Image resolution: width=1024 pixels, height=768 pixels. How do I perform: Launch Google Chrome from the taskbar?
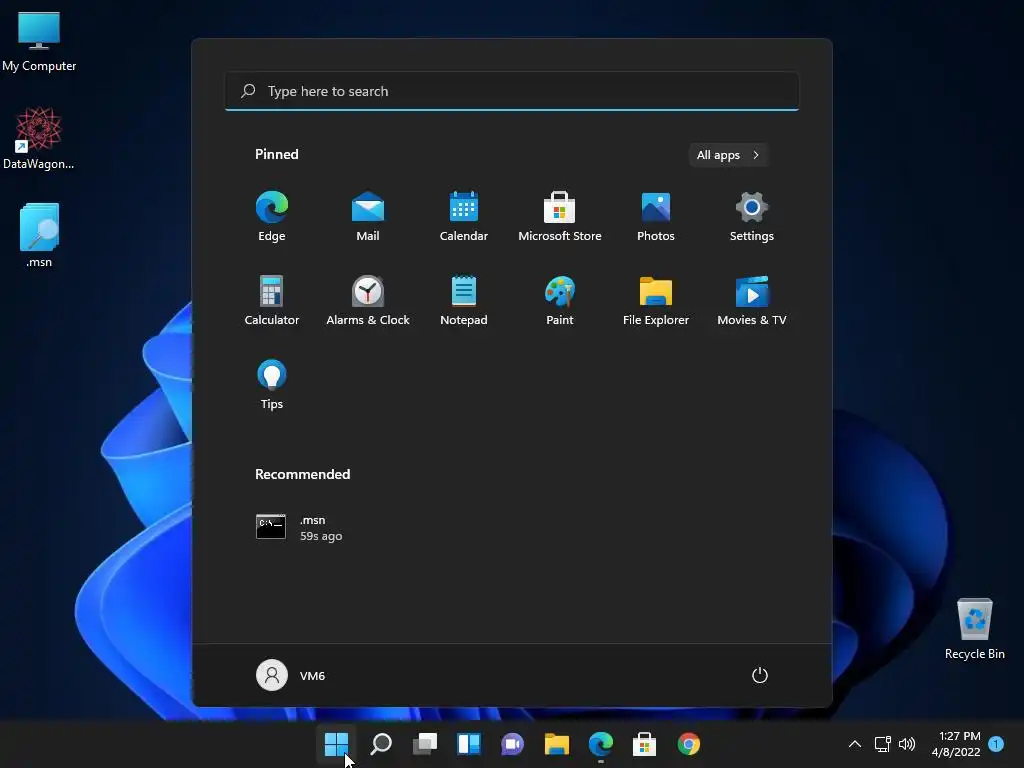[x=689, y=744]
